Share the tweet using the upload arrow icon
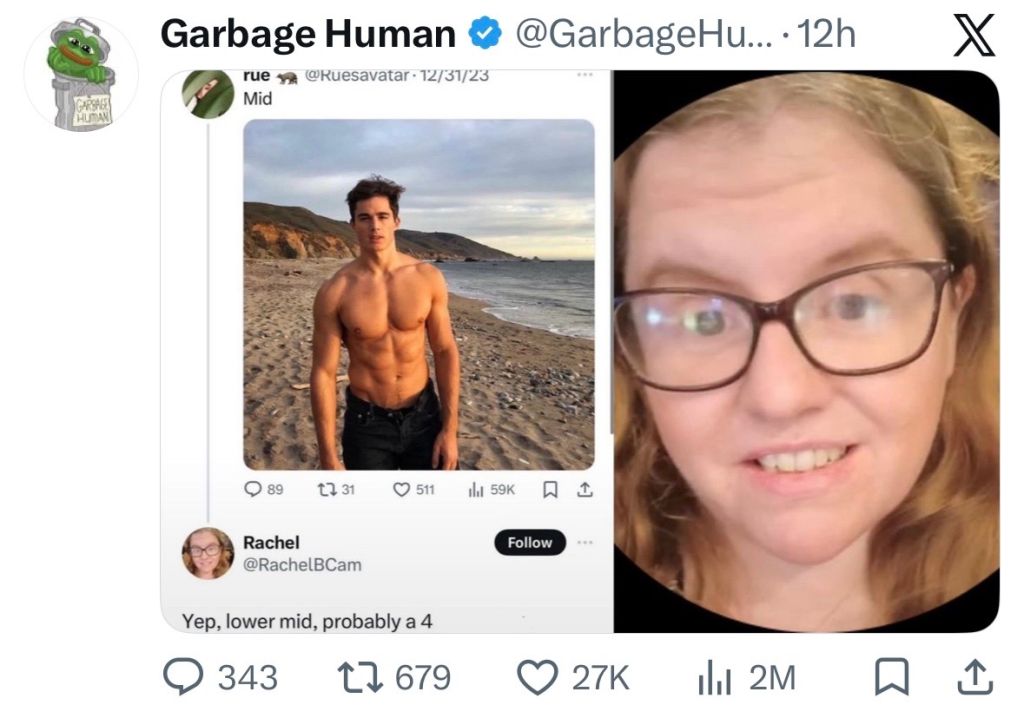Viewport: 1024px width, 705px height. [975, 676]
